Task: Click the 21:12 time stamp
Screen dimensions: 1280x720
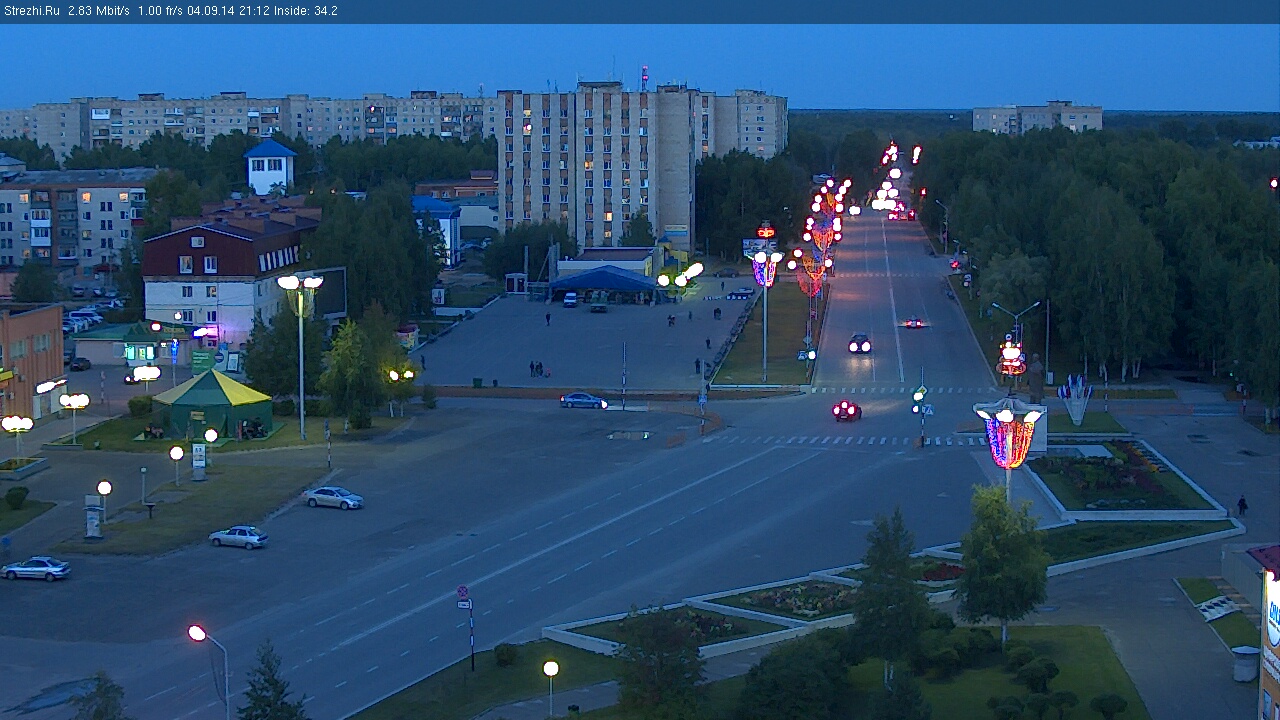Action: [254, 11]
